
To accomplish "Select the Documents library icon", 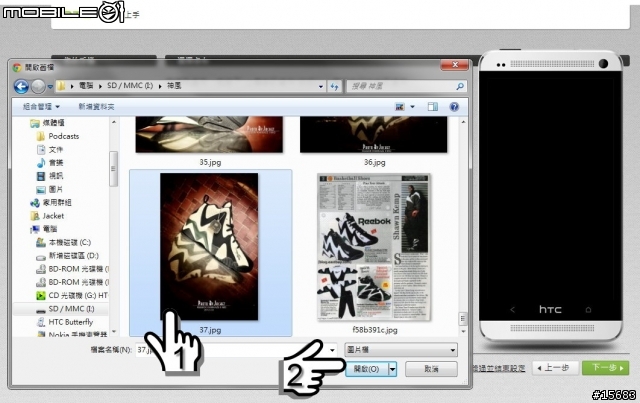I will click(41, 149).
